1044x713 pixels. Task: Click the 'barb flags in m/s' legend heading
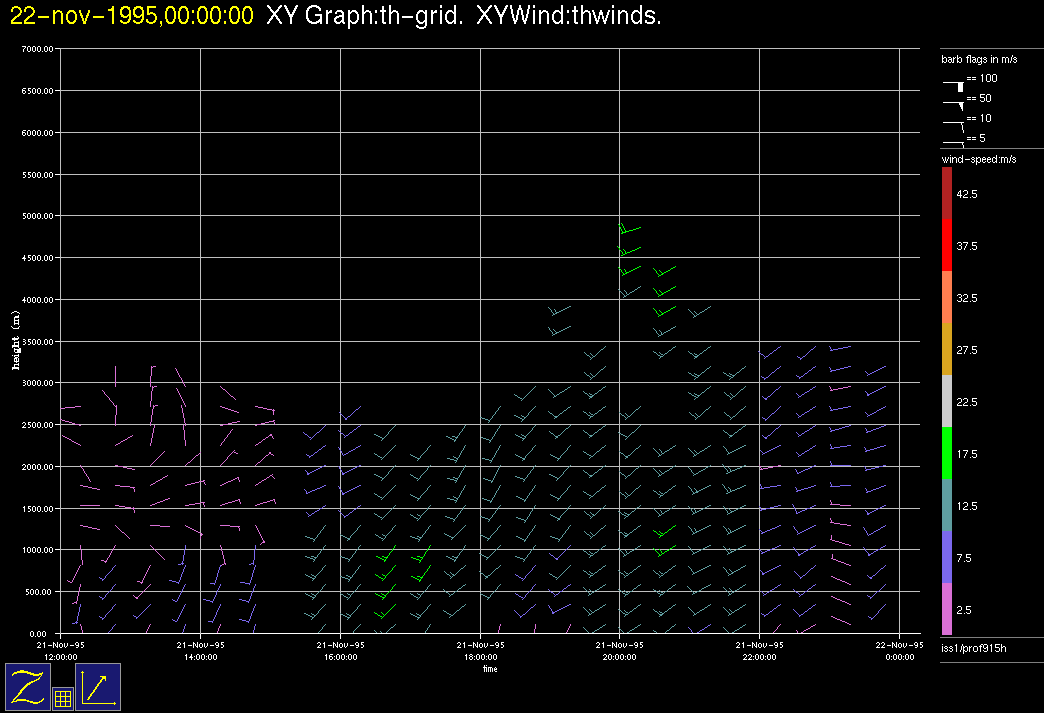980,60
